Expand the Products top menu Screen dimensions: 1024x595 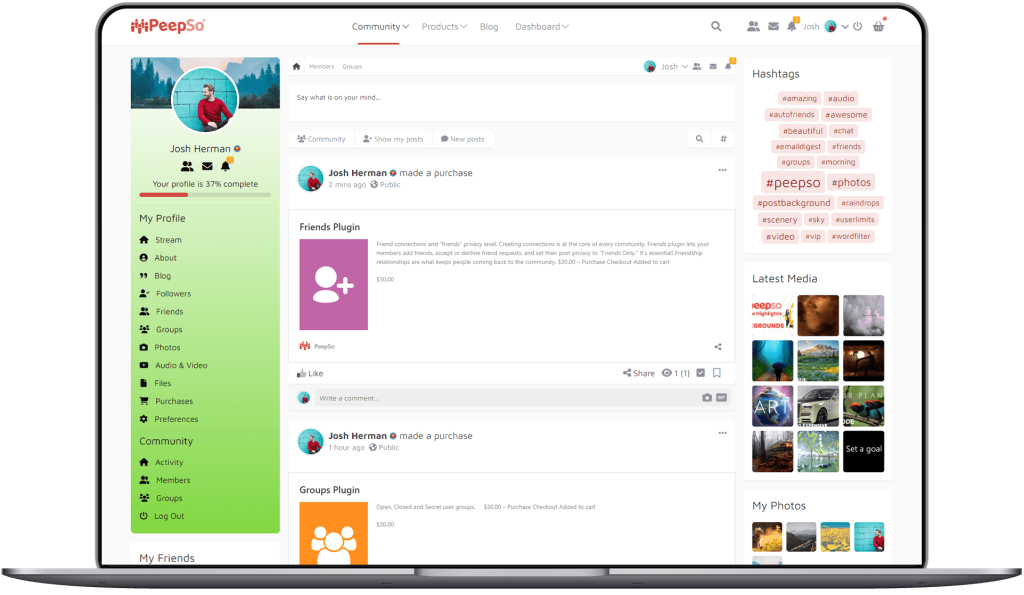tap(444, 27)
